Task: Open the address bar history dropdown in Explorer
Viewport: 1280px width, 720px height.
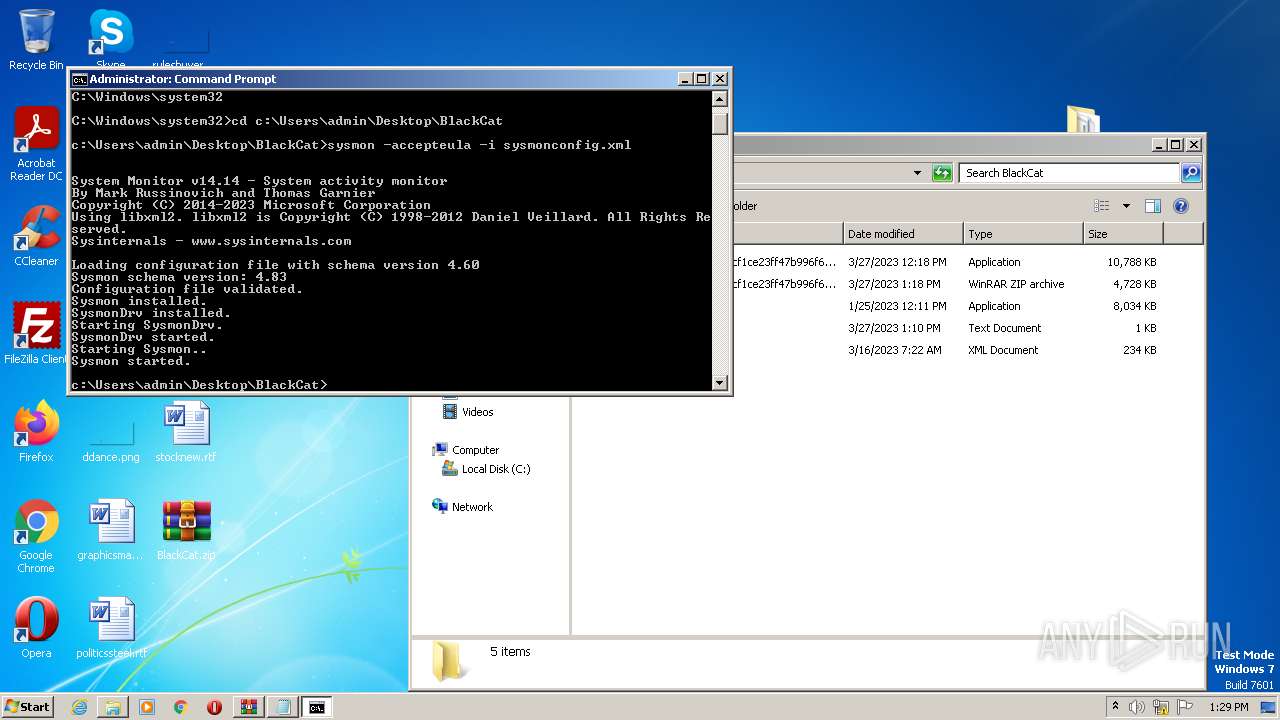Action: click(x=918, y=173)
